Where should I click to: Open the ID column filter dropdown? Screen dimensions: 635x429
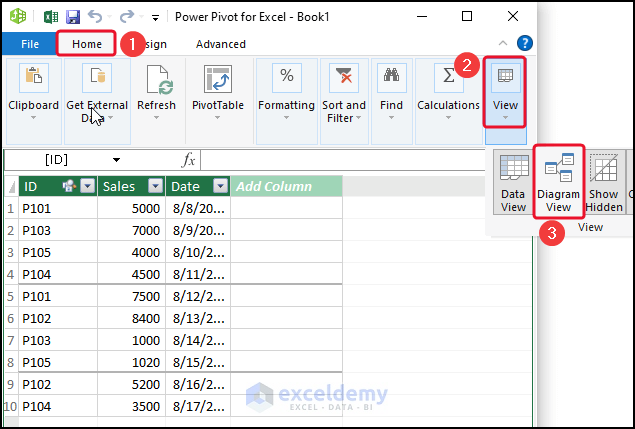coord(87,186)
